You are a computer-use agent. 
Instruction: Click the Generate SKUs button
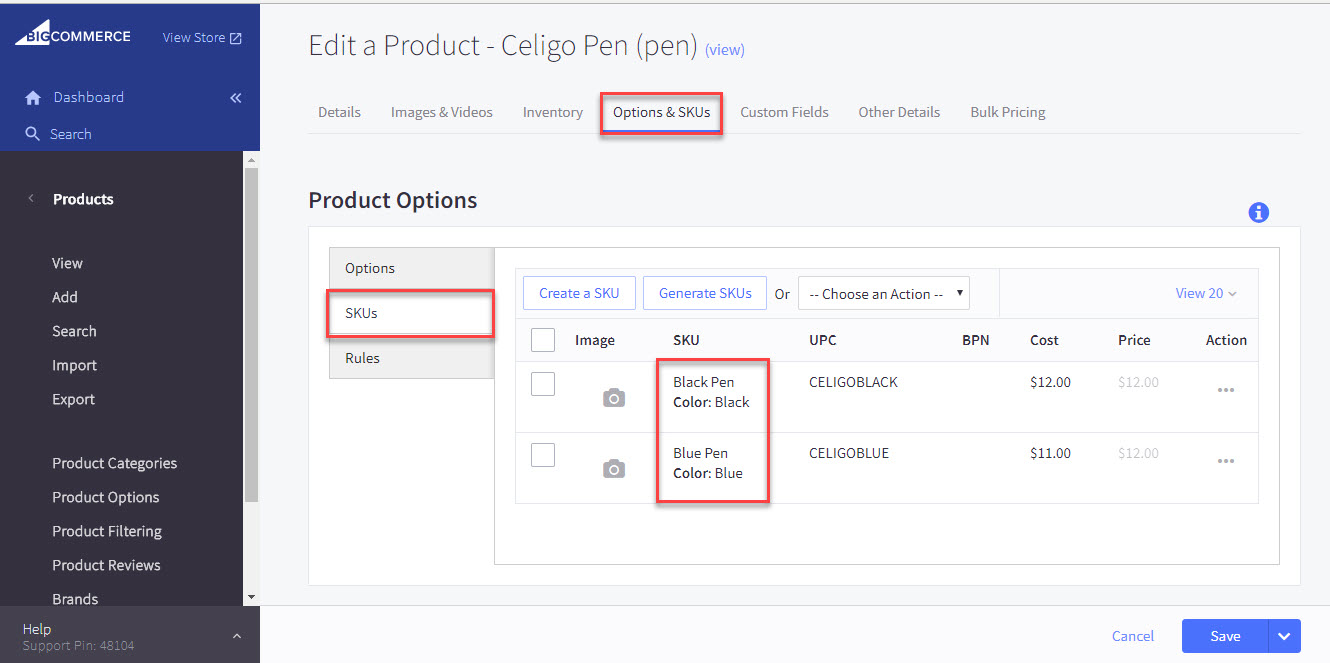click(705, 294)
